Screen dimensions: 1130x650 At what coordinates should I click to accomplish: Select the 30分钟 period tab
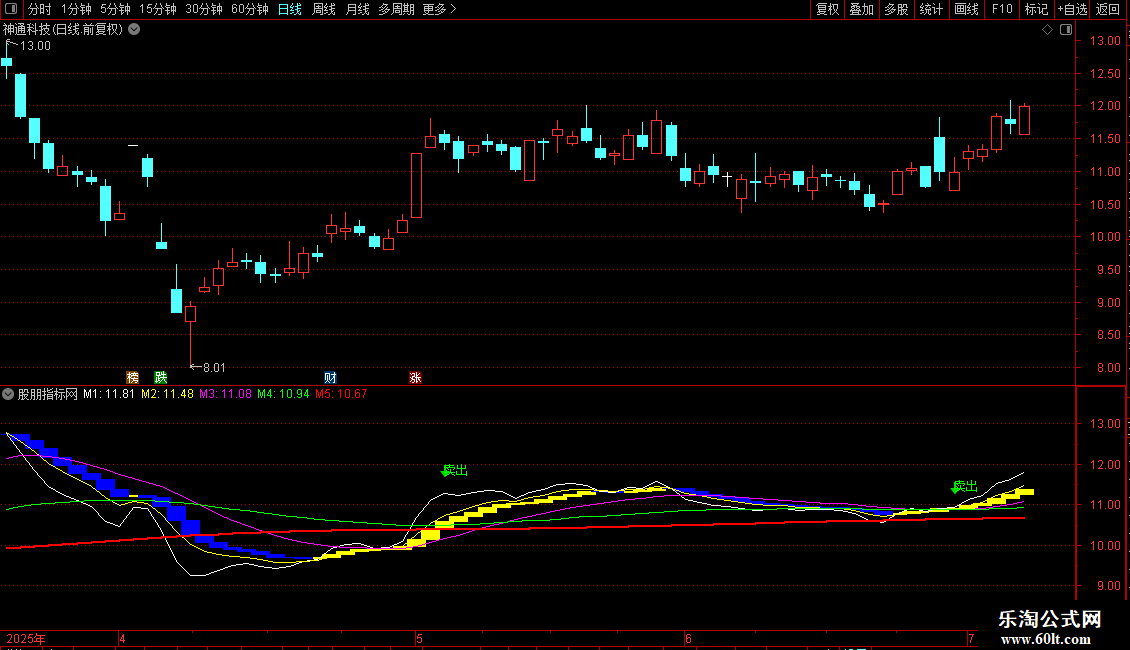click(204, 9)
